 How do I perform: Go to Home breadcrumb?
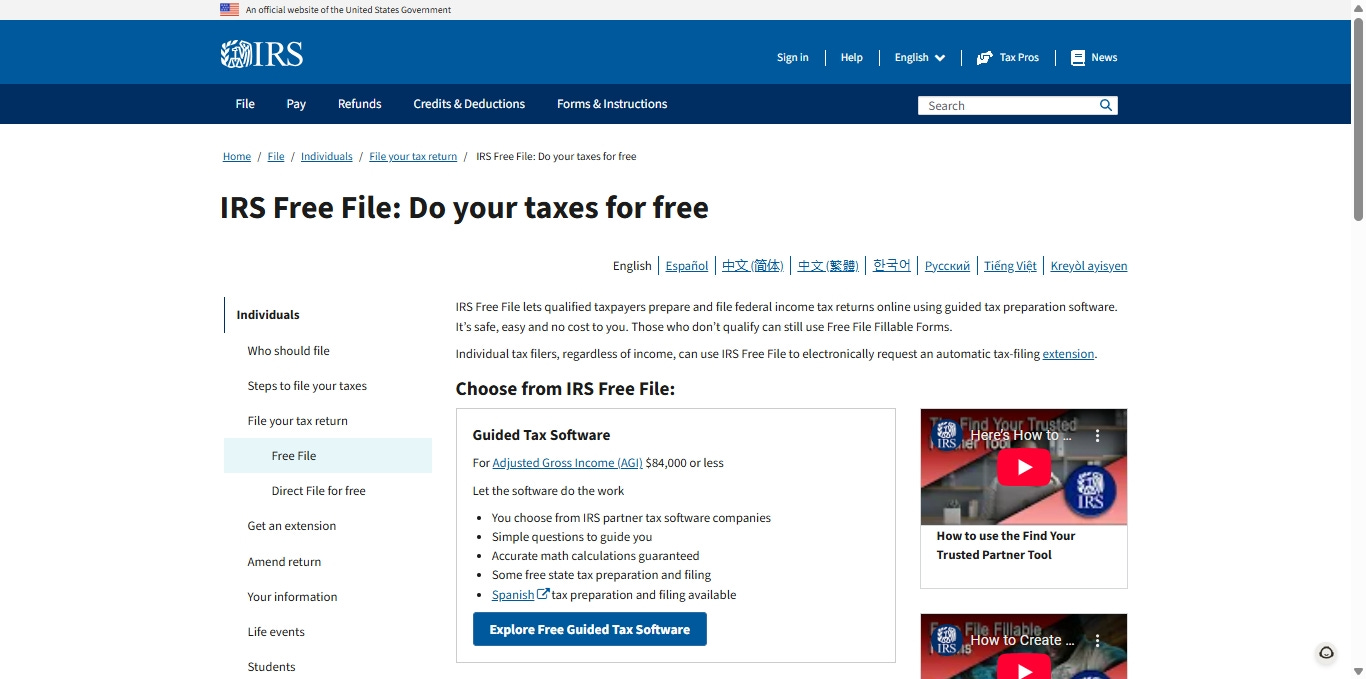(x=237, y=157)
